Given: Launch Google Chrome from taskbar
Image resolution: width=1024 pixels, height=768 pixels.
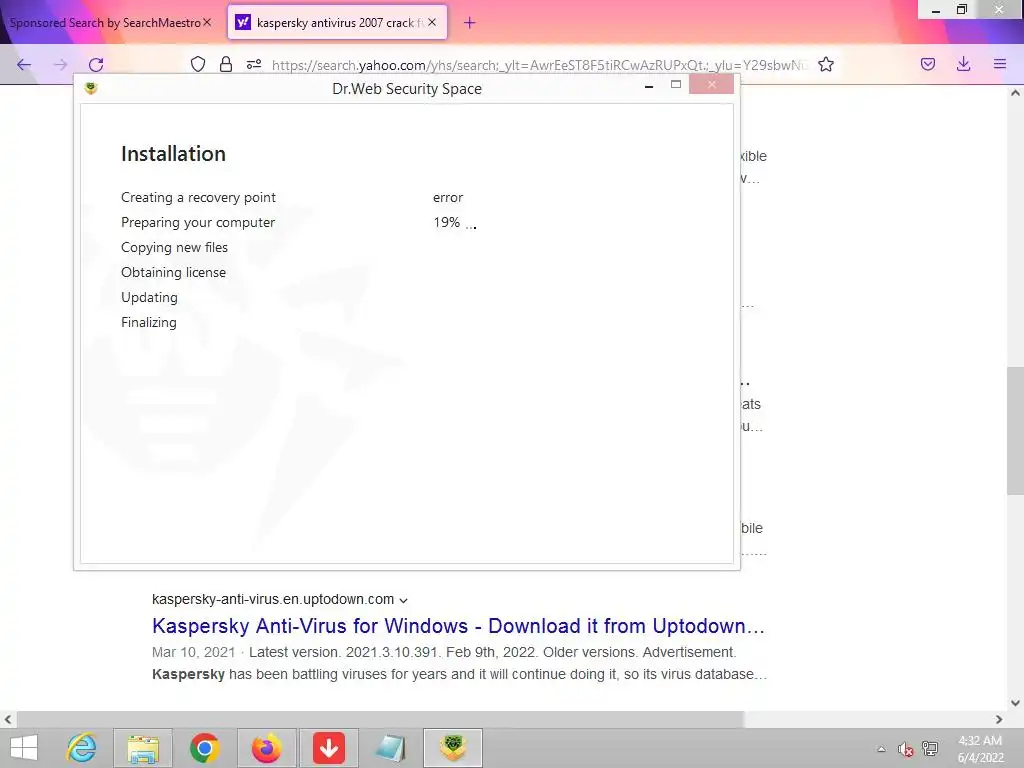Looking at the screenshot, I should pyautogui.click(x=204, y=748).
